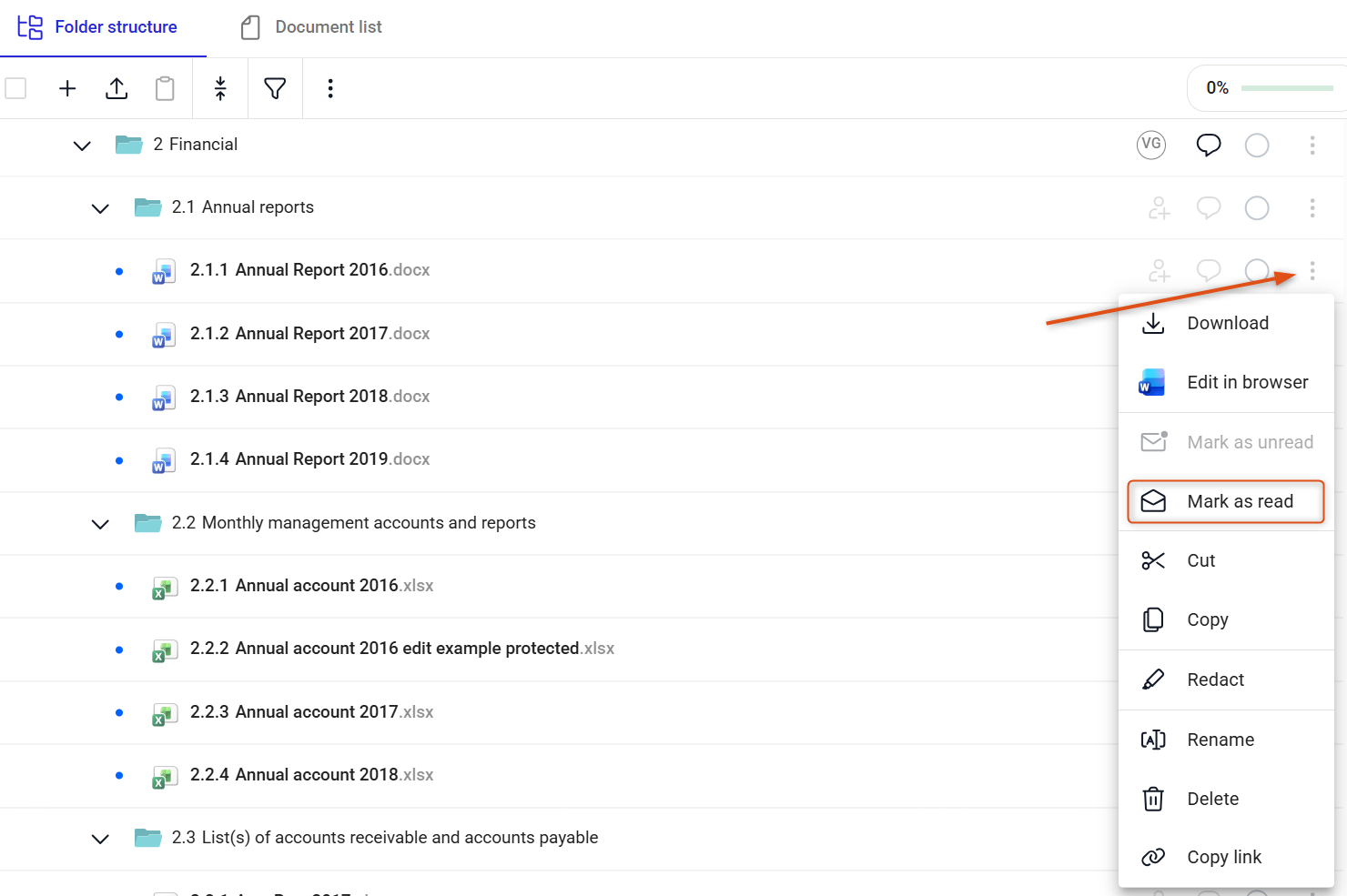Screen dimensions: 1347x896
Task: Collapse the 2.1 Annual reports folder
Action: click(x=100, y=208)
